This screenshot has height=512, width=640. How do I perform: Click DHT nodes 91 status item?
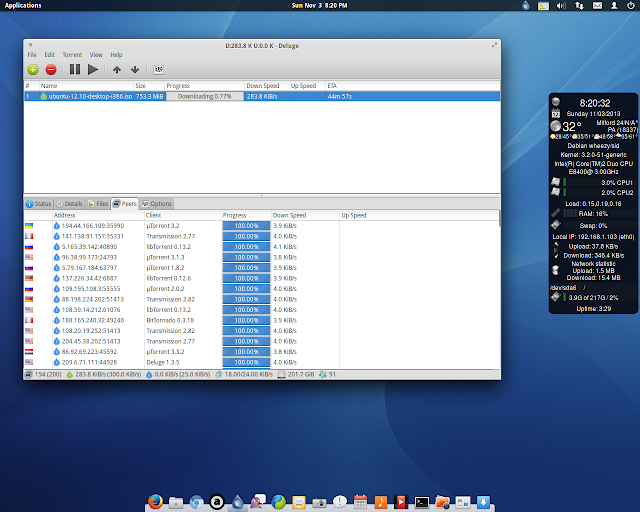tap(328, 374)
